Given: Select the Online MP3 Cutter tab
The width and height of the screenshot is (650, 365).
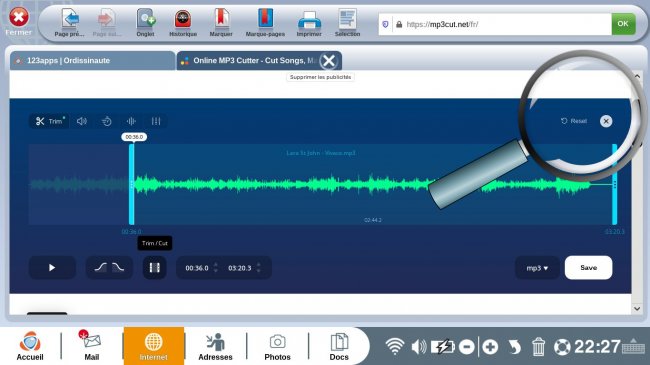Looking at the screenshot, I should click(x=249, y=61).
